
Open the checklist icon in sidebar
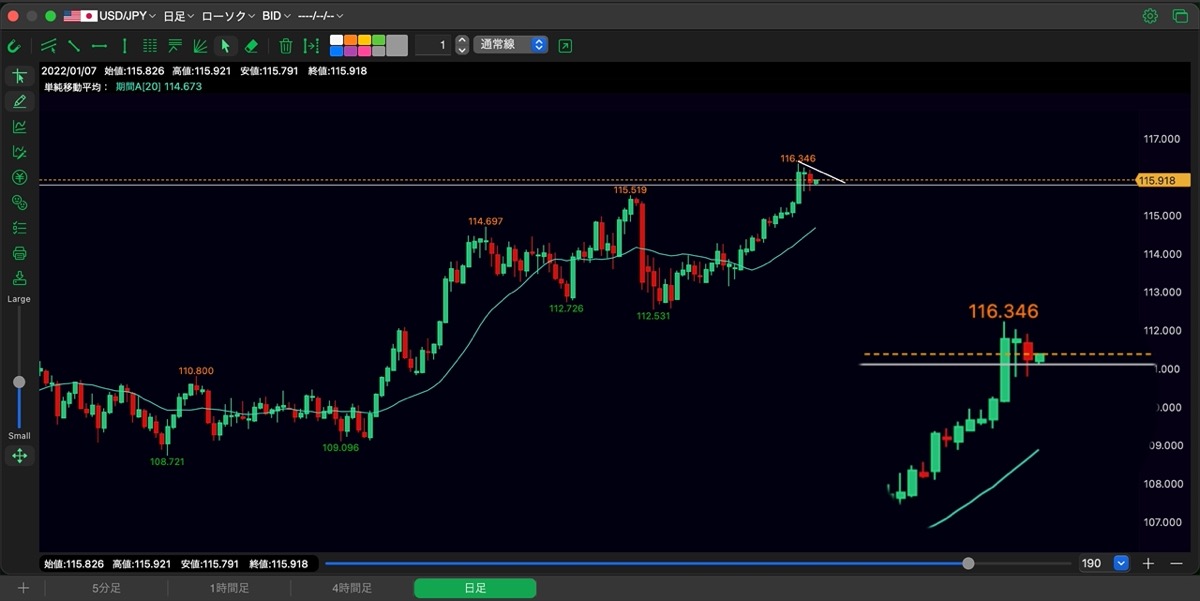(19, 228)
